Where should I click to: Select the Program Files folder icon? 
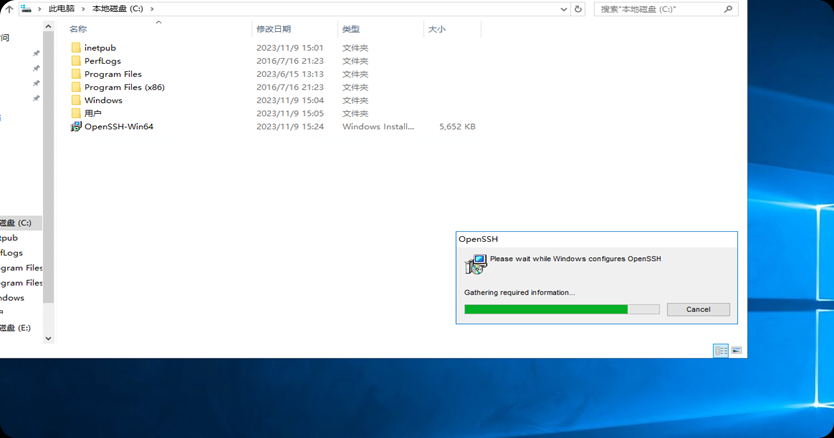click(76, 74)
